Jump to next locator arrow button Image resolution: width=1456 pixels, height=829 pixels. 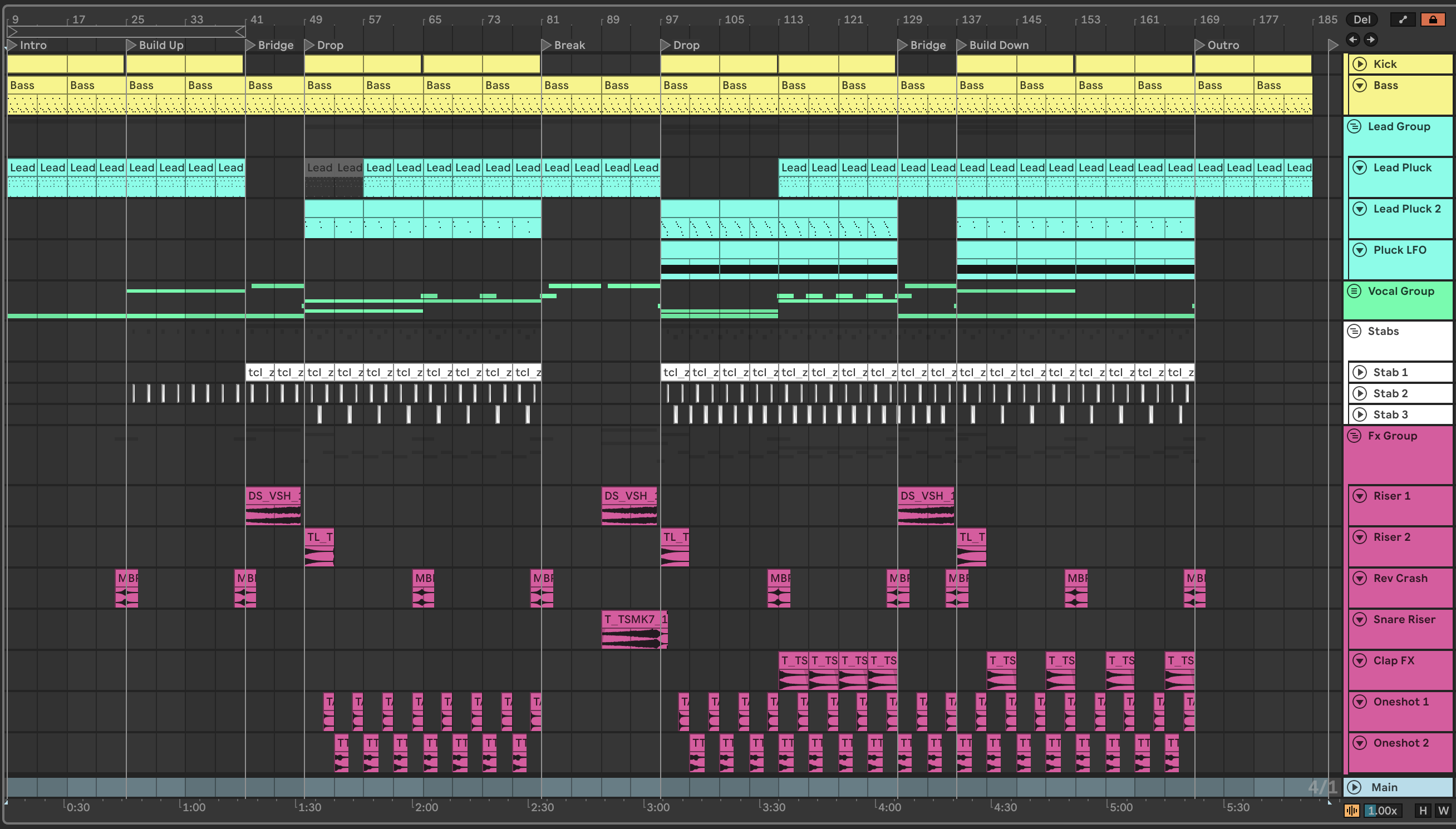click(1371, 40)
